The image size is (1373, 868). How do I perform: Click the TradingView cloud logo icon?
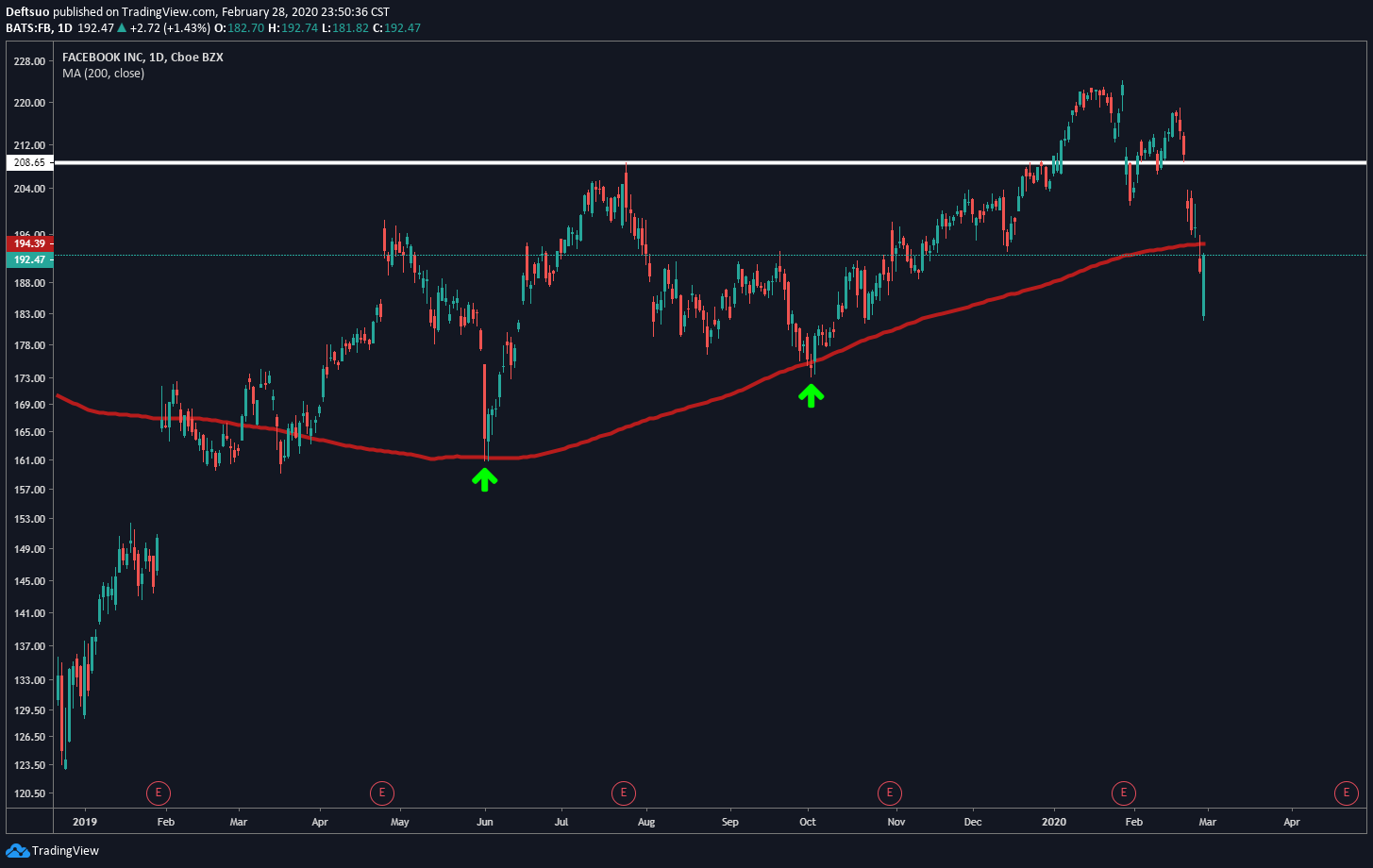click(x=18, y=850)
